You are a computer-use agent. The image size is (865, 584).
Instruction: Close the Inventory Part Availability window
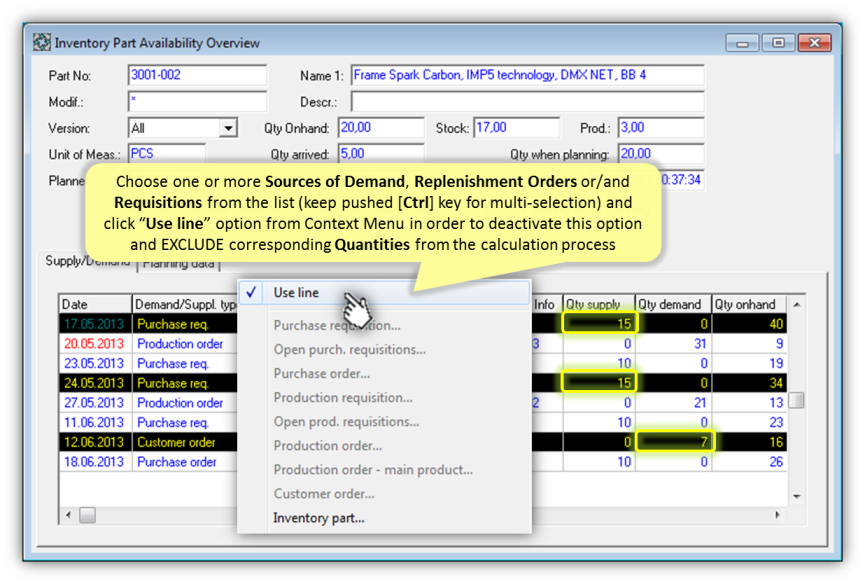click(814, 43)
